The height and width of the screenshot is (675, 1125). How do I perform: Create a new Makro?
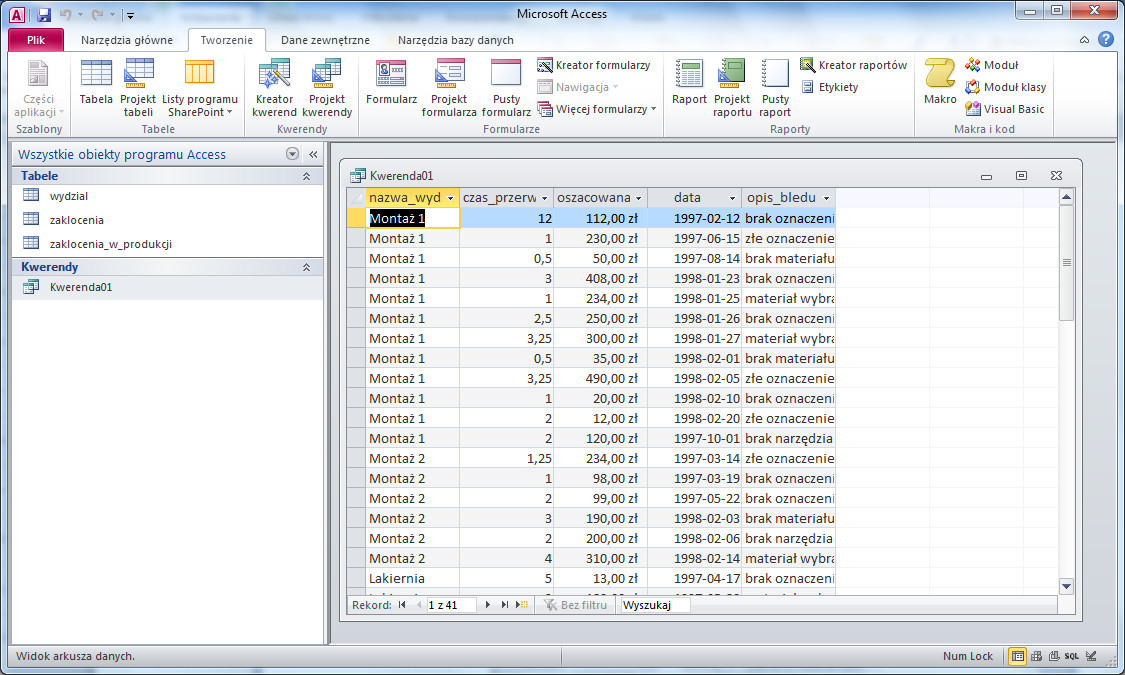point(940,84)
